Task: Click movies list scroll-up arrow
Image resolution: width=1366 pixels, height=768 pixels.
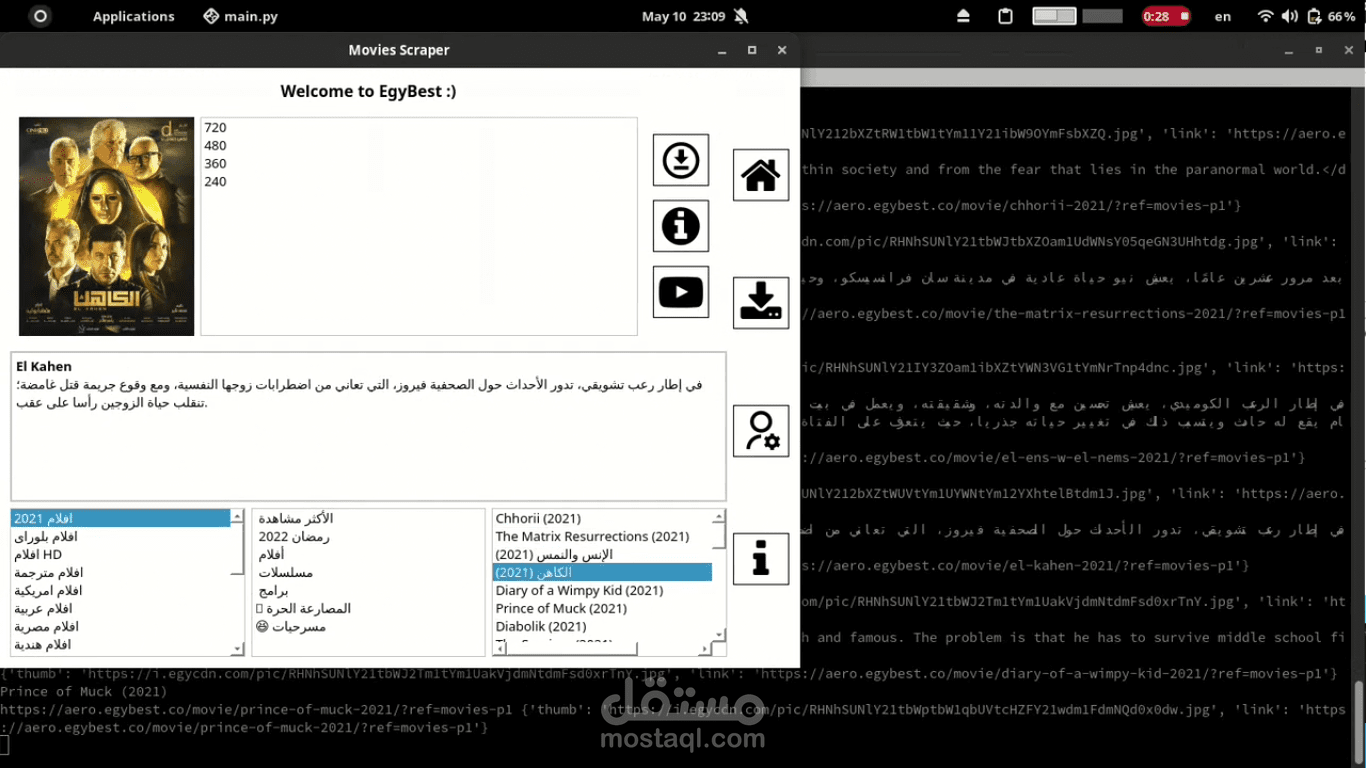Action: [x=718, y=516]
